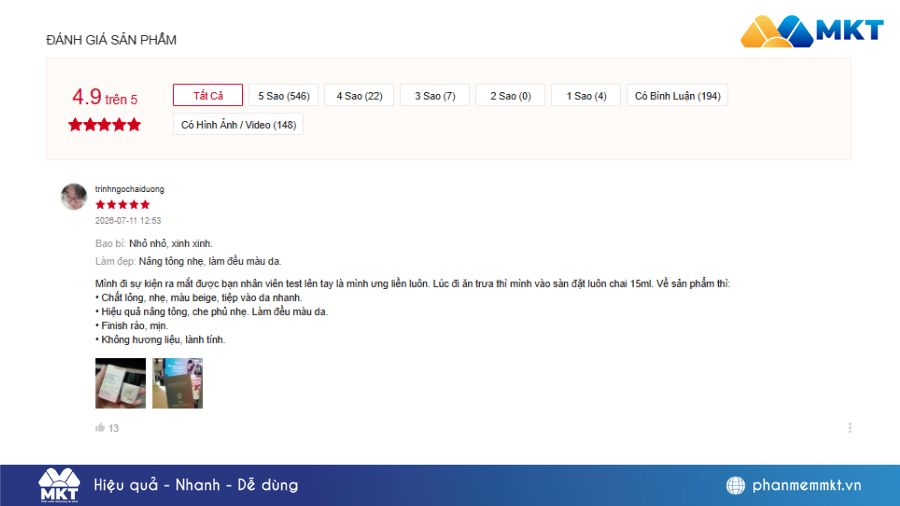900x506 pixels.
Task: Open username trinhngochaiduong profile
Action: pyautogui.click(x=130, y=189)
